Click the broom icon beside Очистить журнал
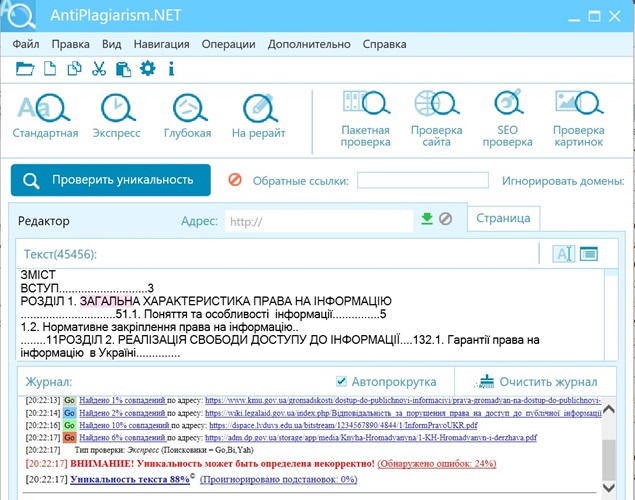This screenshot has height=500, width=635. [x=485, y=381]
